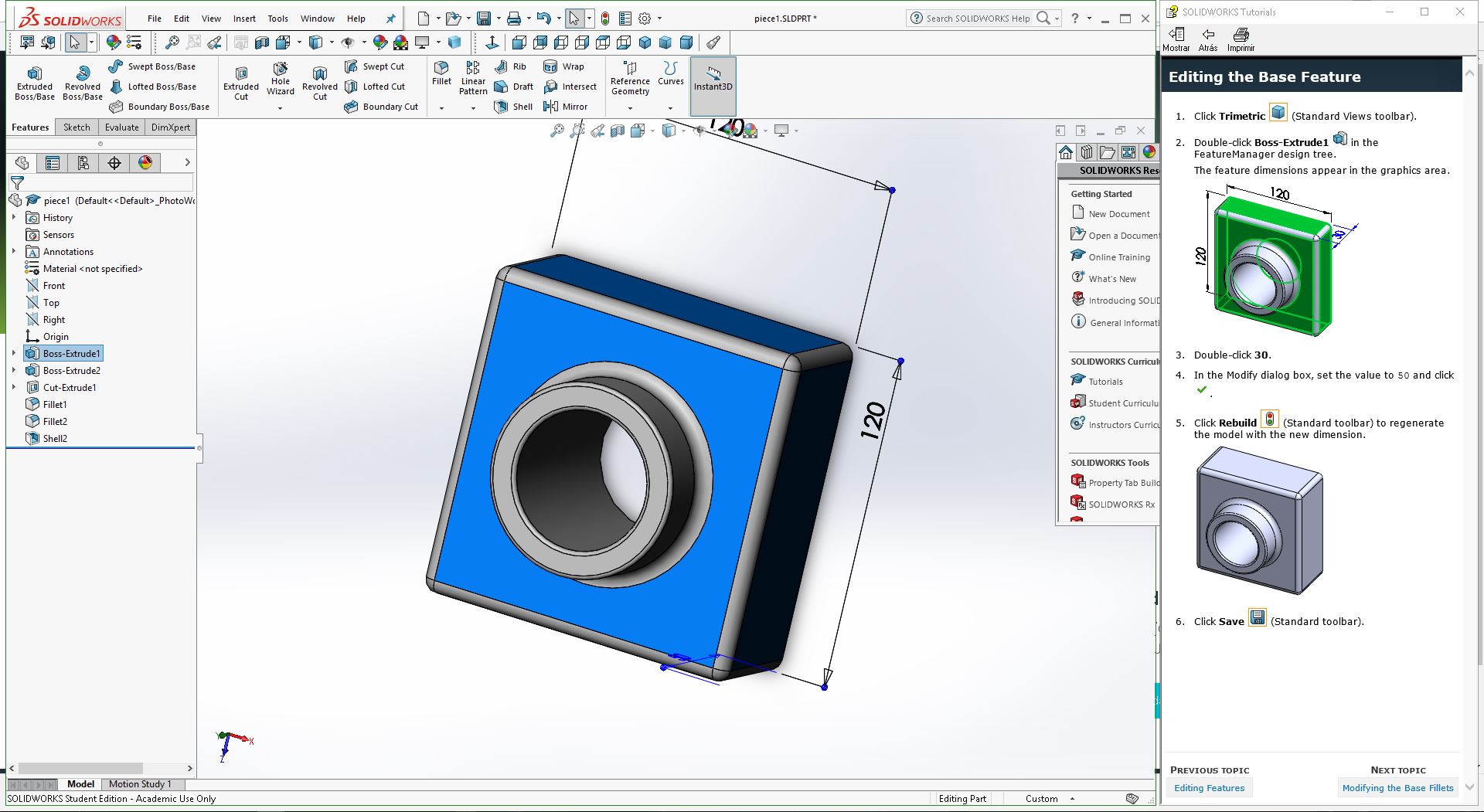The image size is (1484, 812).
Task: Switch to the Sketch tab
Action: 77,127
